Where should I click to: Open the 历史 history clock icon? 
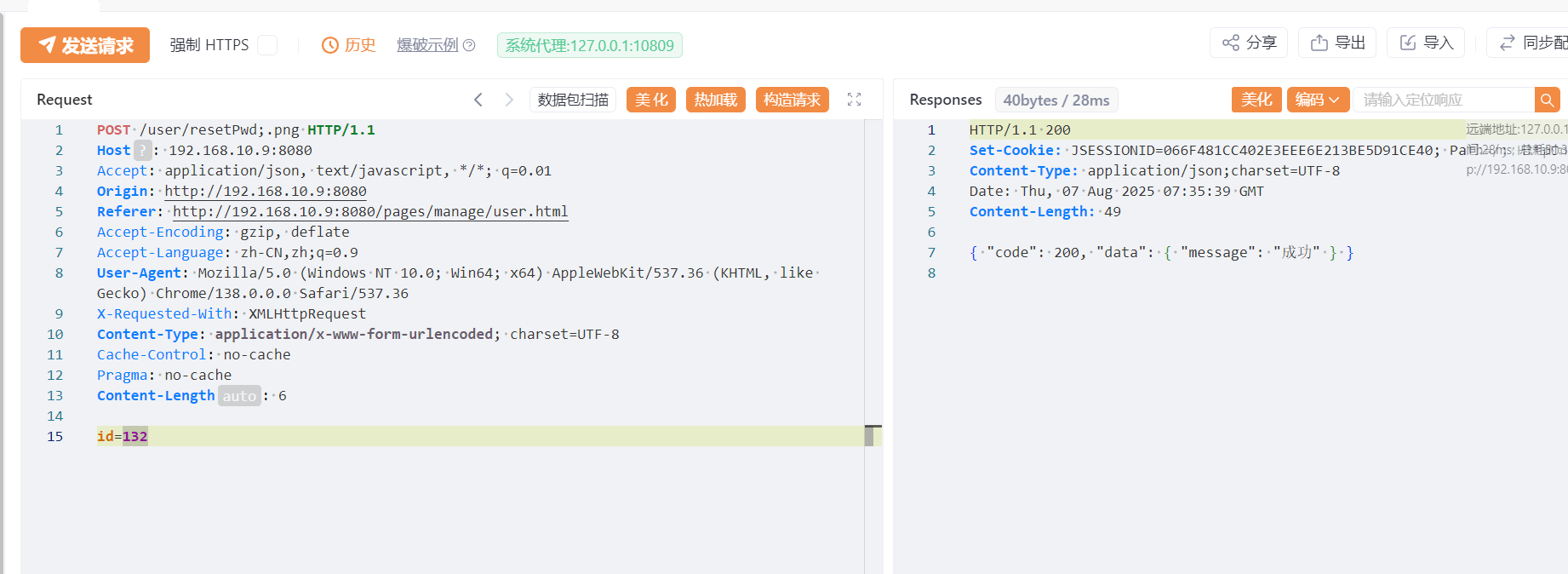pyautogui.click(x=330, y=45)
